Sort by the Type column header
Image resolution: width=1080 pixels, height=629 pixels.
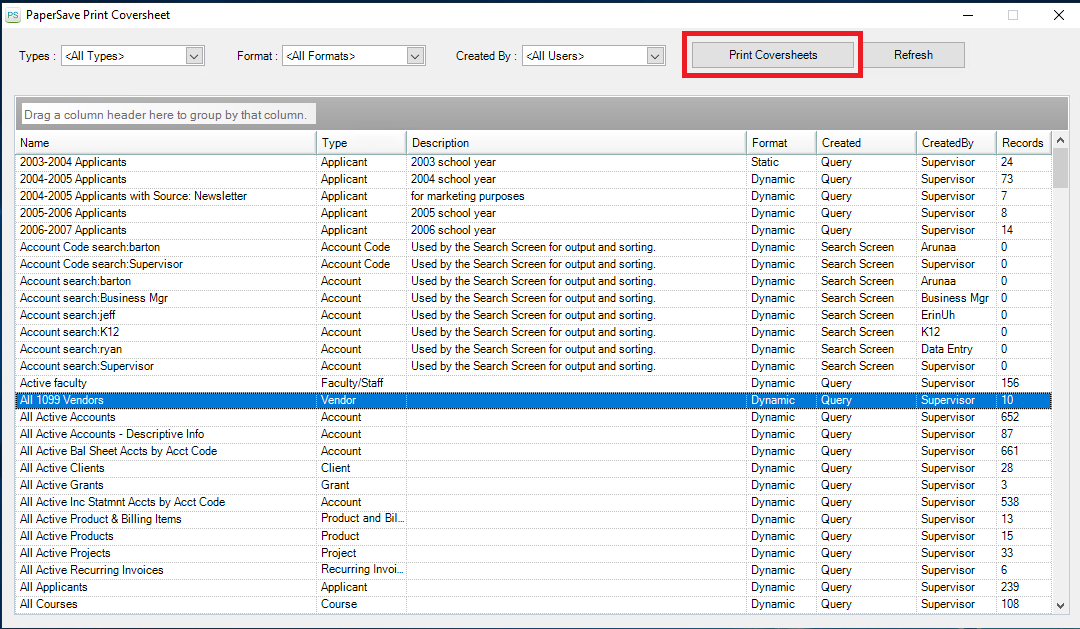pyautogui.click(x=361, y=143)
